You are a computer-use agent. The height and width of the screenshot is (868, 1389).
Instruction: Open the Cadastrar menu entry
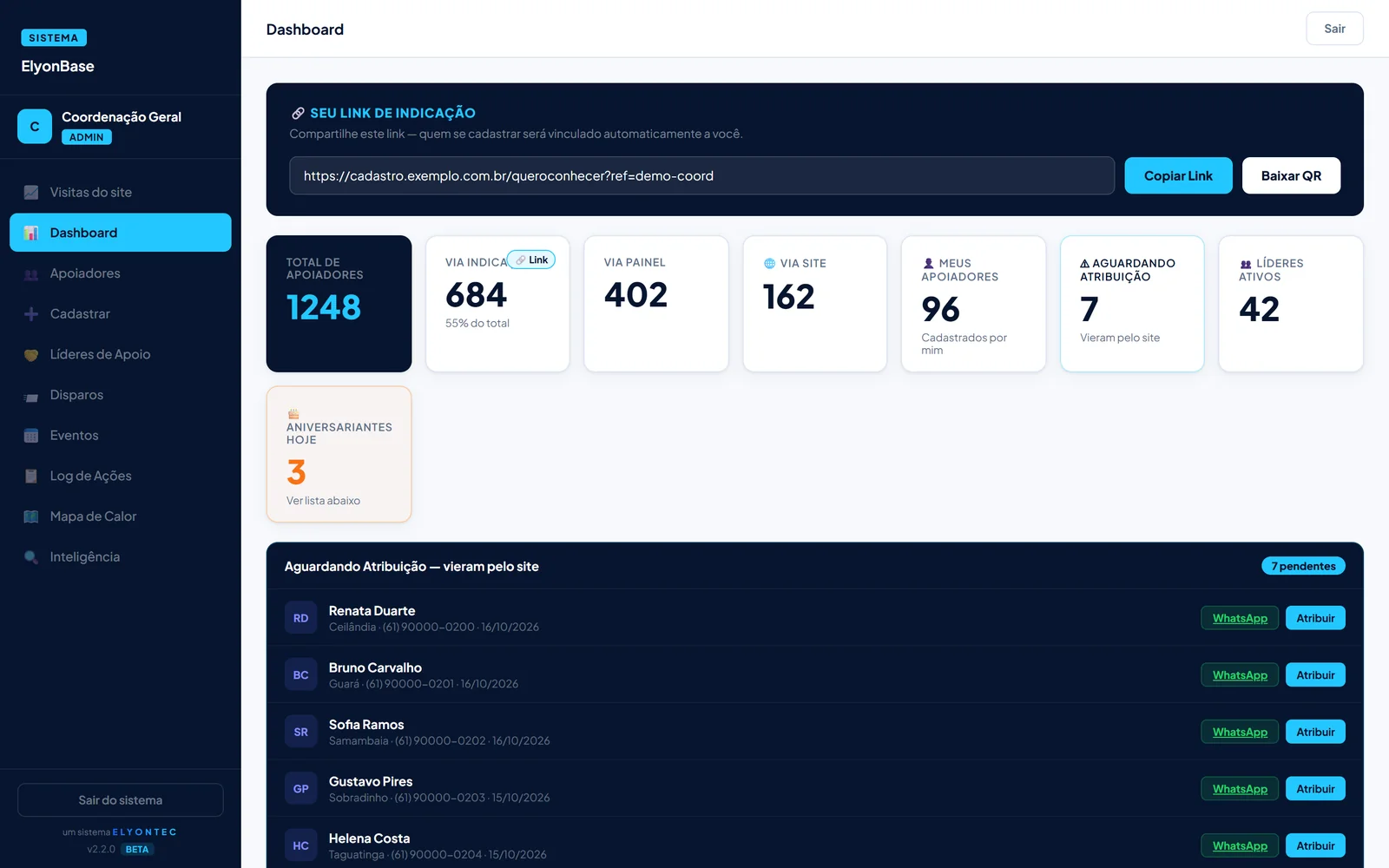point(121,314)
